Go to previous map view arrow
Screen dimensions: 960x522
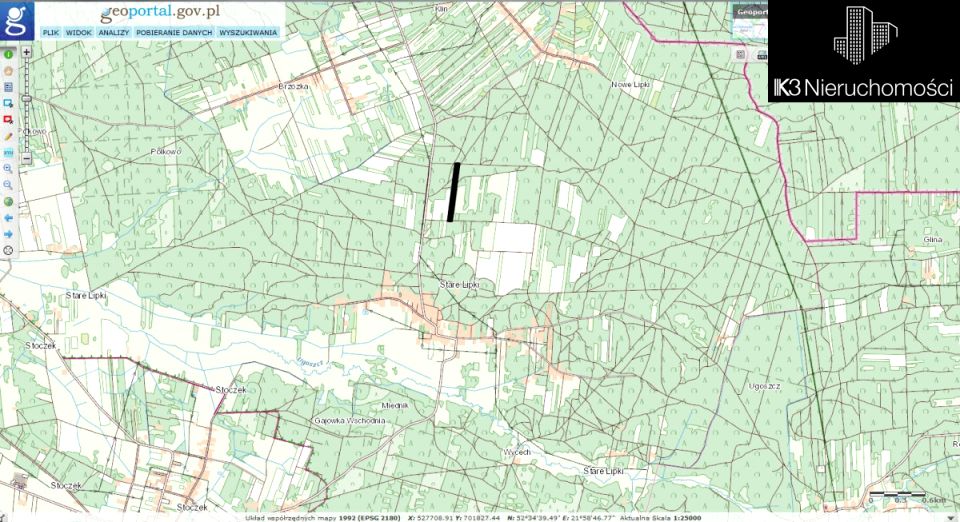pyautogui.click(x=8, y=217)
